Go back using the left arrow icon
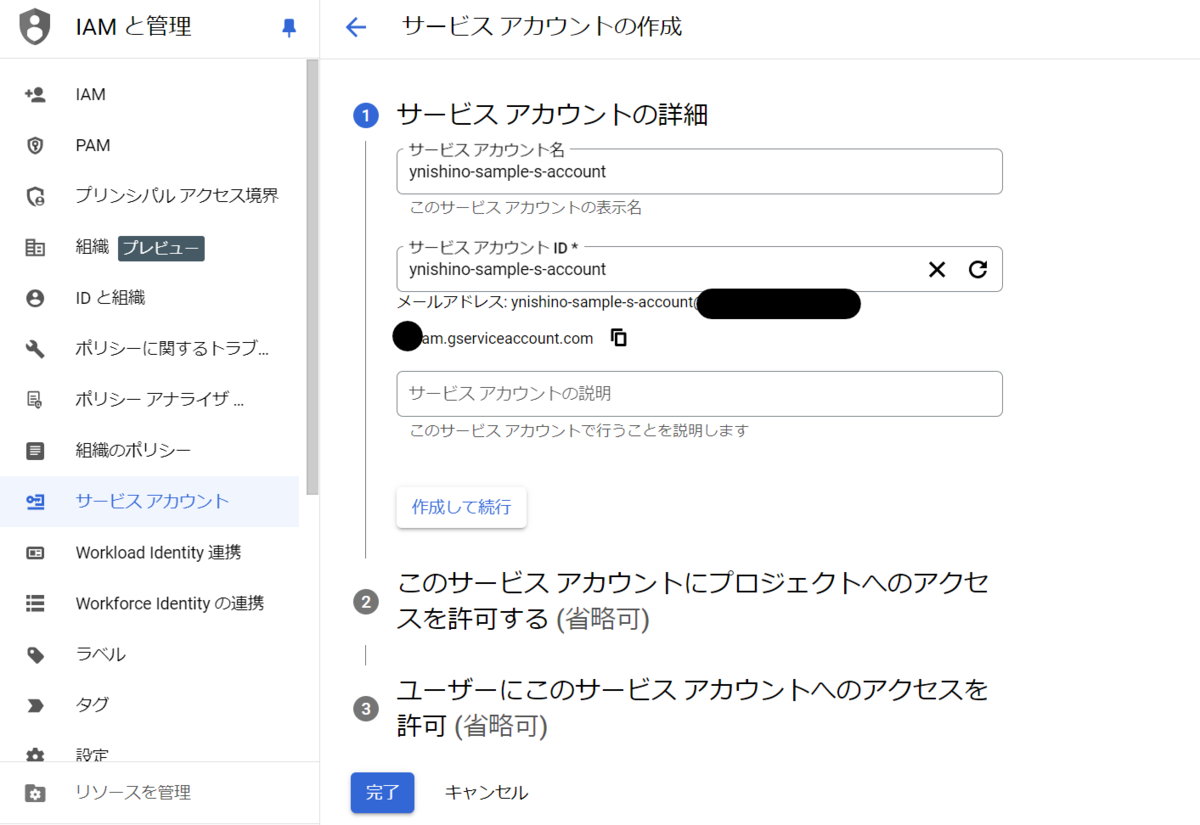 coord(356,27)
